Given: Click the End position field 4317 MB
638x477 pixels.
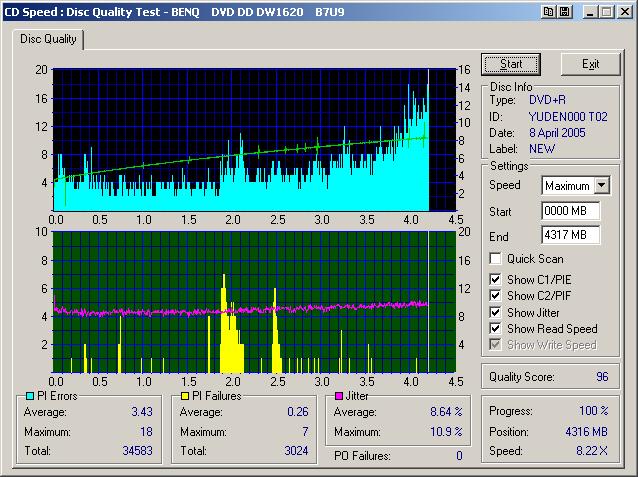Looking at the screenshot, I should [570, 235].
